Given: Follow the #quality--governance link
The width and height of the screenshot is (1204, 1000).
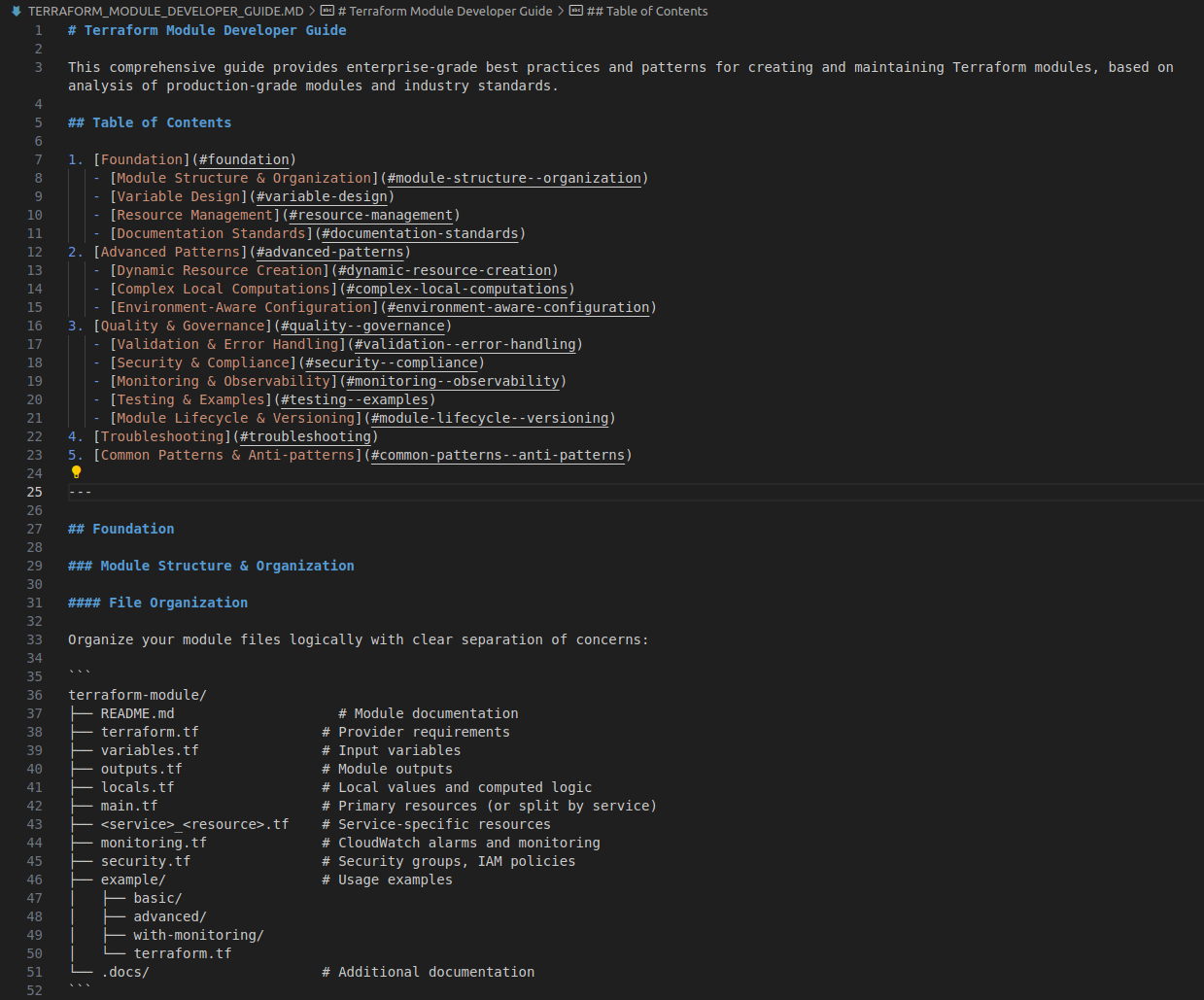Looking at the screenshot, I should pos(362,326).
